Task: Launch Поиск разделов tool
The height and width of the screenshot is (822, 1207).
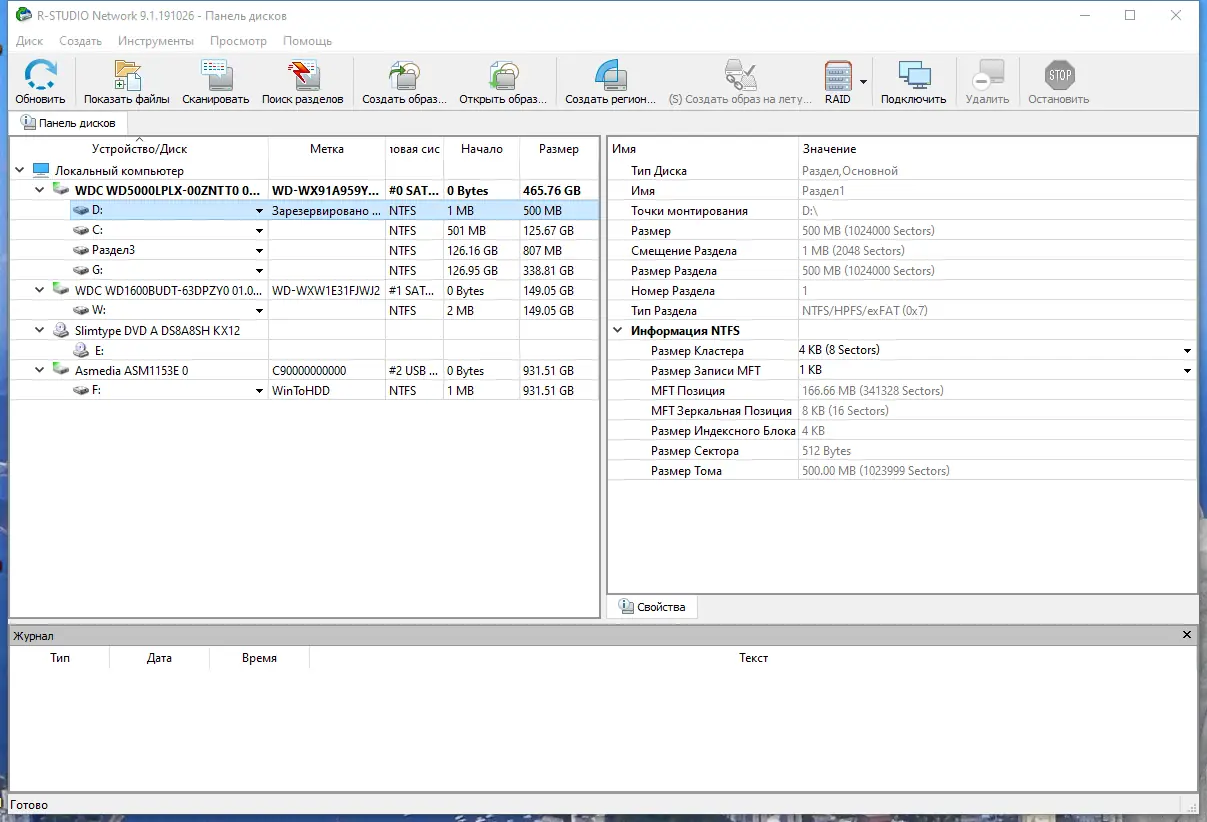Action: point(303,75)
